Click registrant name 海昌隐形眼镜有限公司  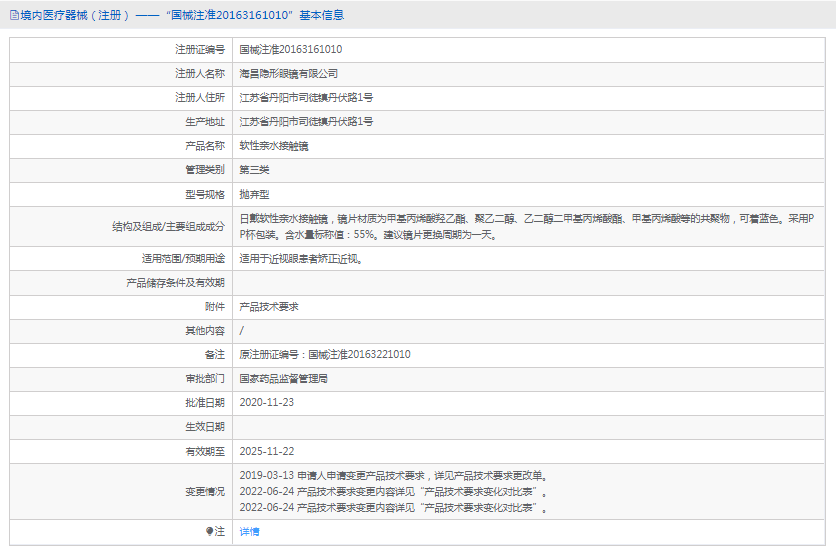[288, 73]
